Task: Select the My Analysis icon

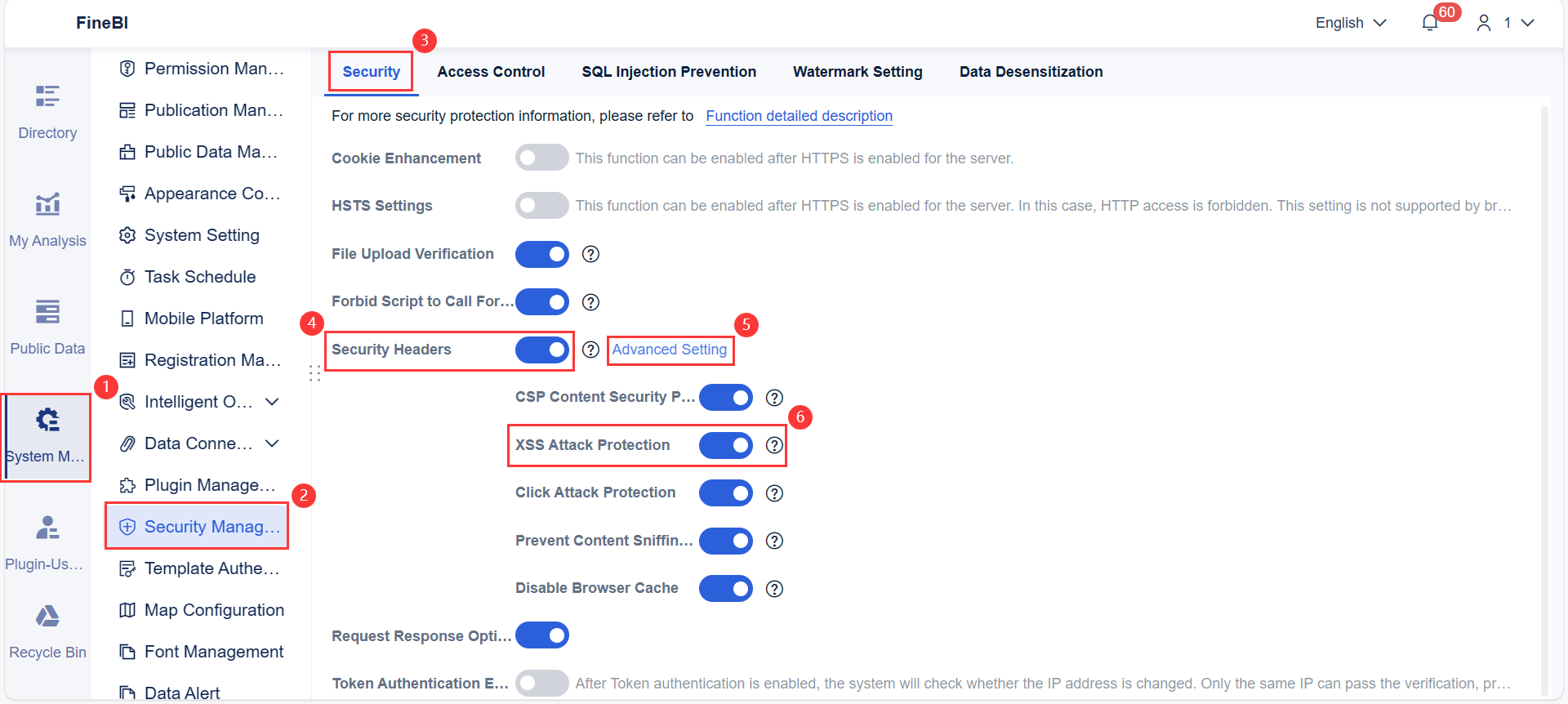Action: (x=47, y=204)
